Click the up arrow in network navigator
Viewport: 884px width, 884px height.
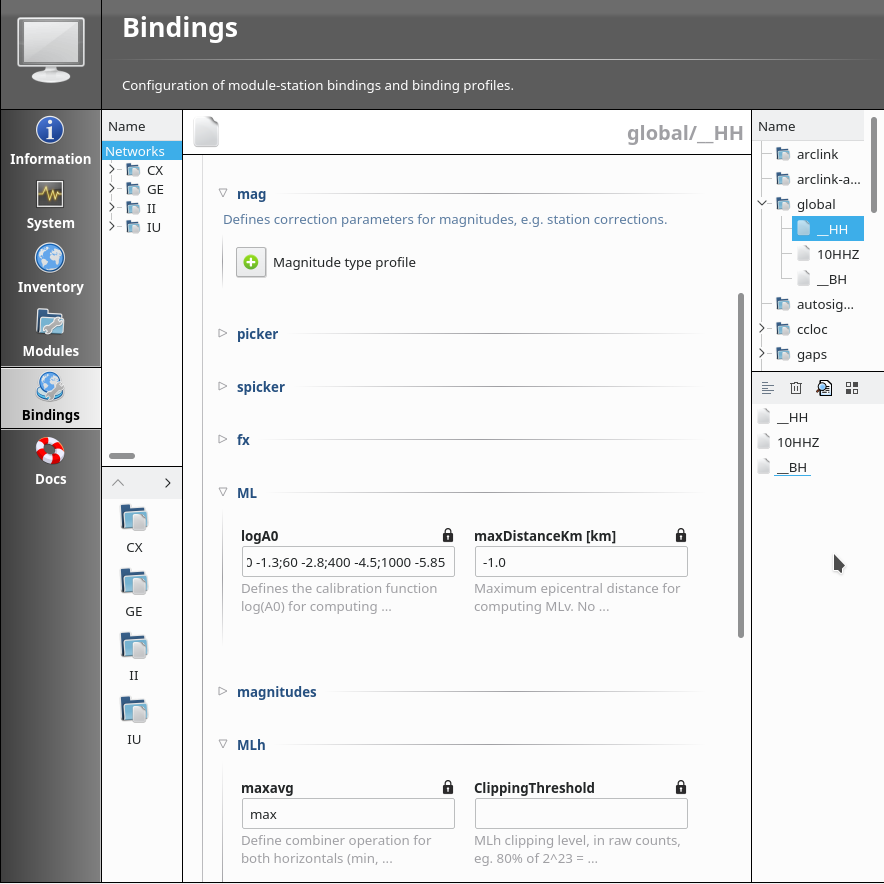(x=118, y=483)
